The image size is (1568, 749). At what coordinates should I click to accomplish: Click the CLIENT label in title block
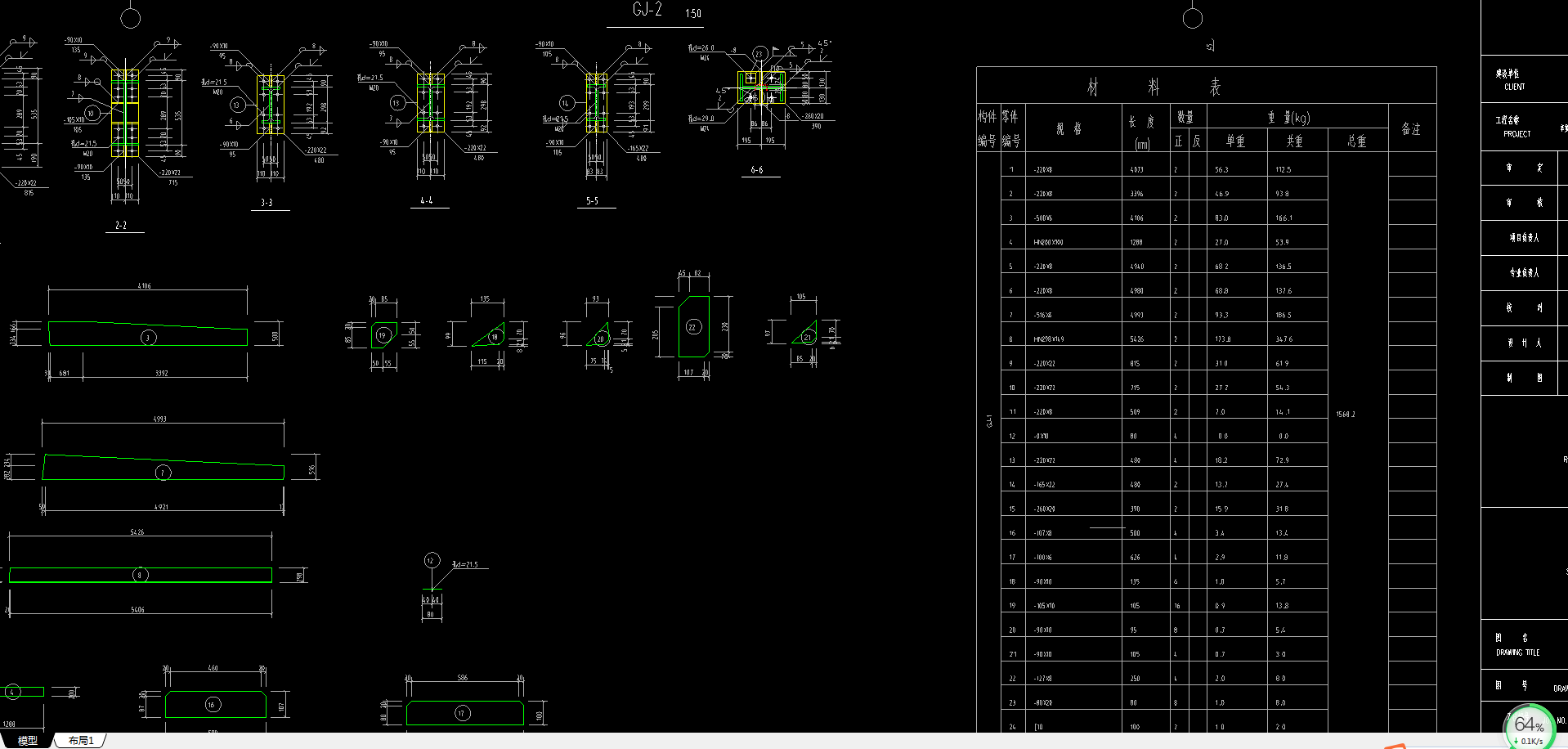tap(1515, 87)
